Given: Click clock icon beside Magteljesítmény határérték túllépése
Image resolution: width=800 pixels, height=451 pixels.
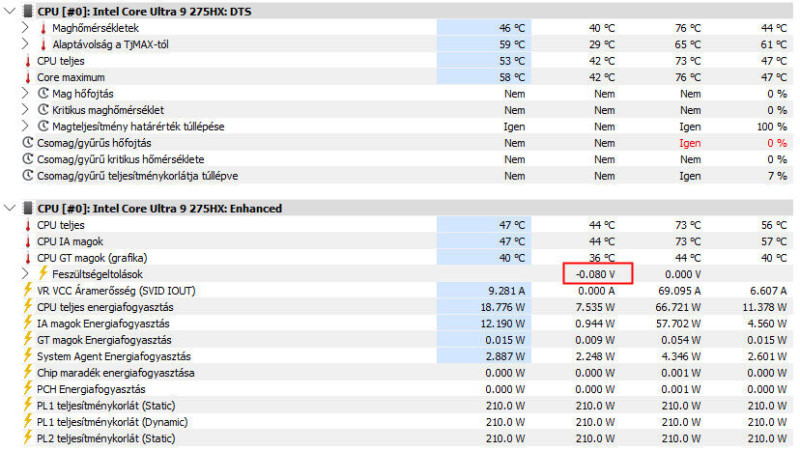Looking at the screenshot, I should click(43, 126).
